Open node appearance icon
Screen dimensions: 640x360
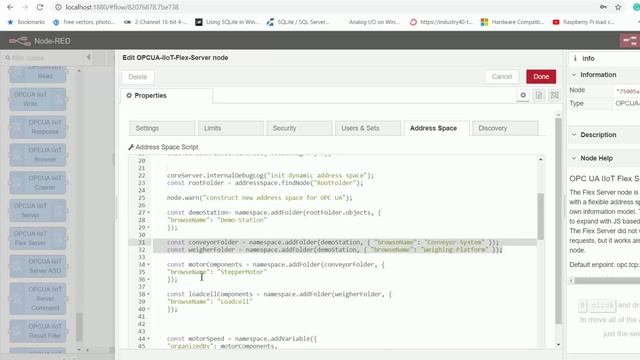554,95
